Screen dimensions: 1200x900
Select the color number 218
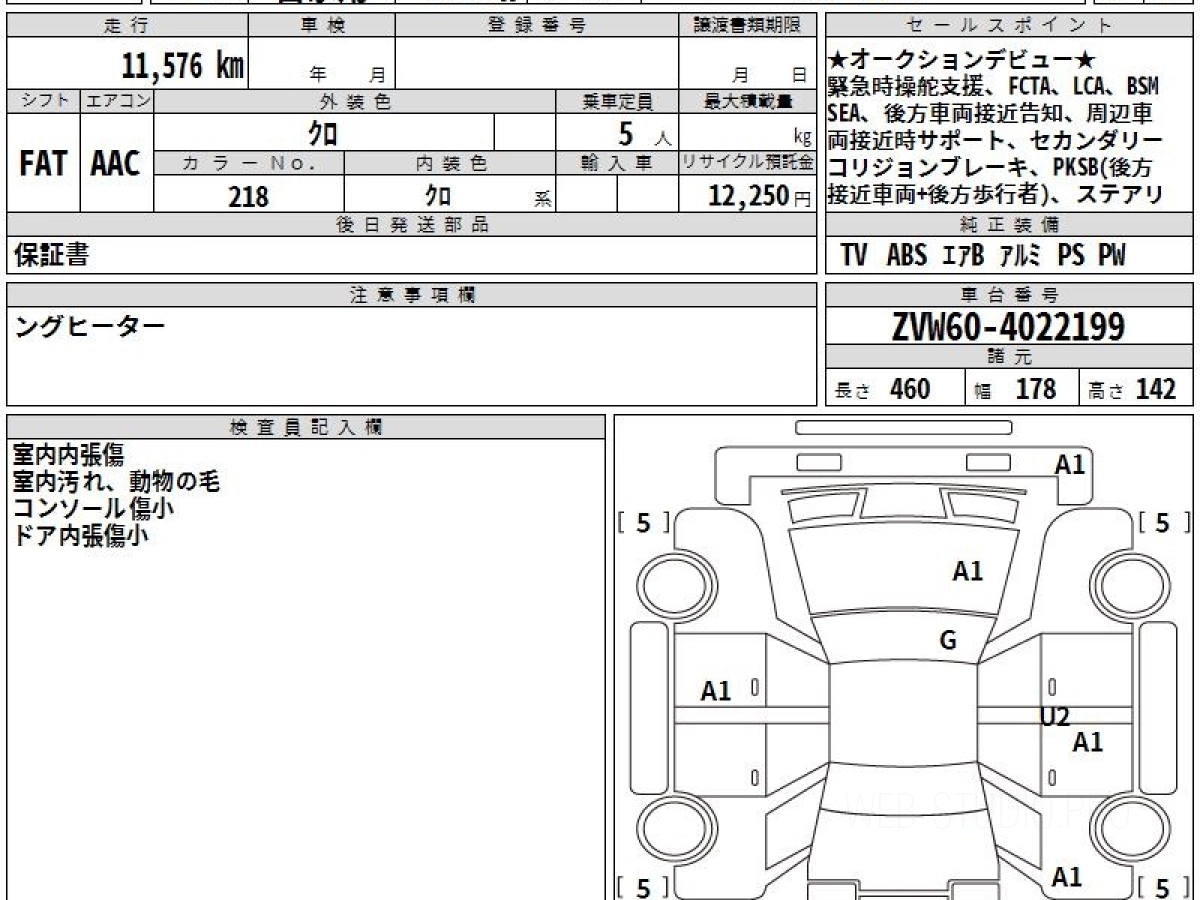[x=248, y=197]
